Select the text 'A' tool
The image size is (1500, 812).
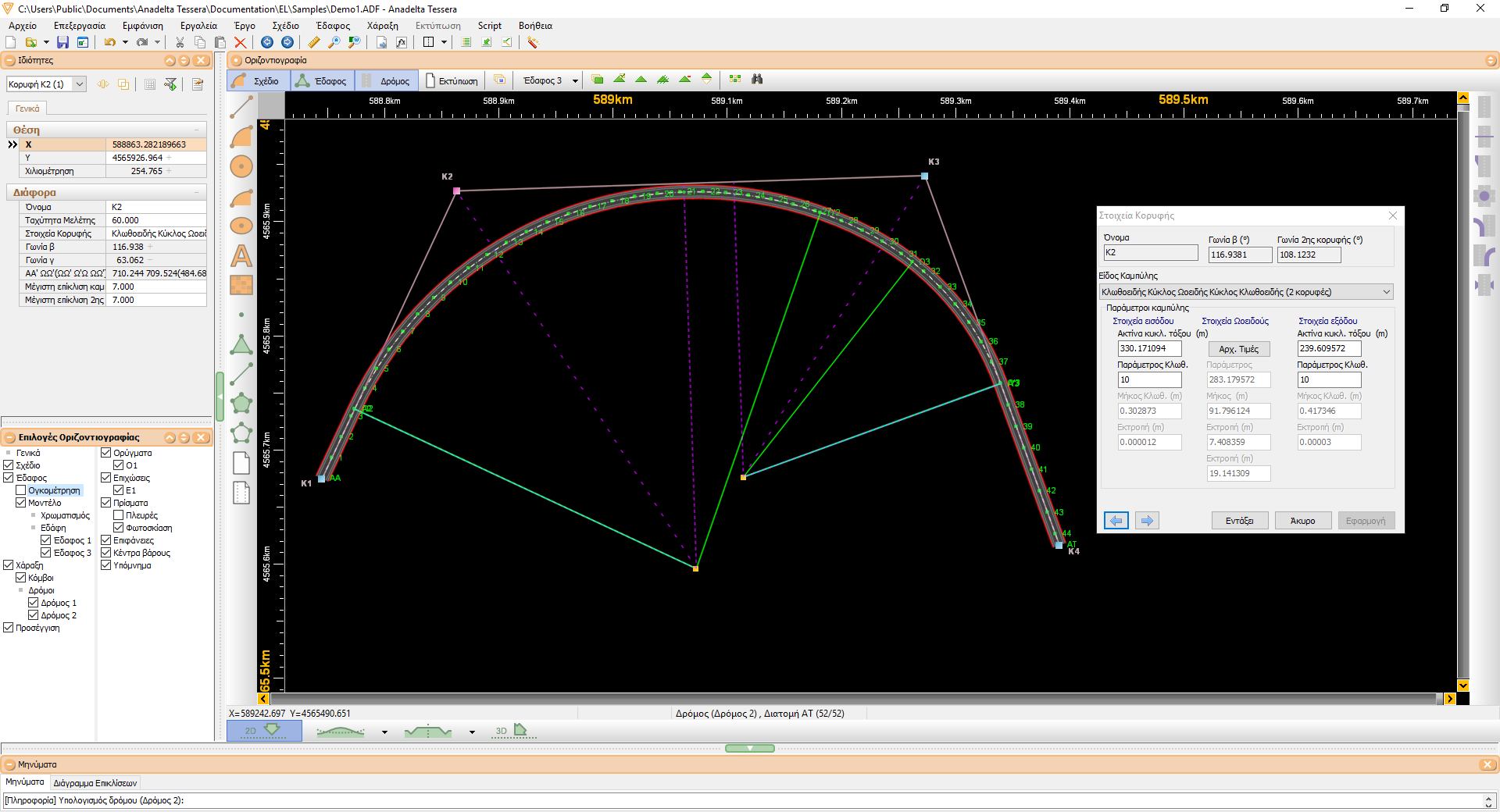click(x=241, y=256)
